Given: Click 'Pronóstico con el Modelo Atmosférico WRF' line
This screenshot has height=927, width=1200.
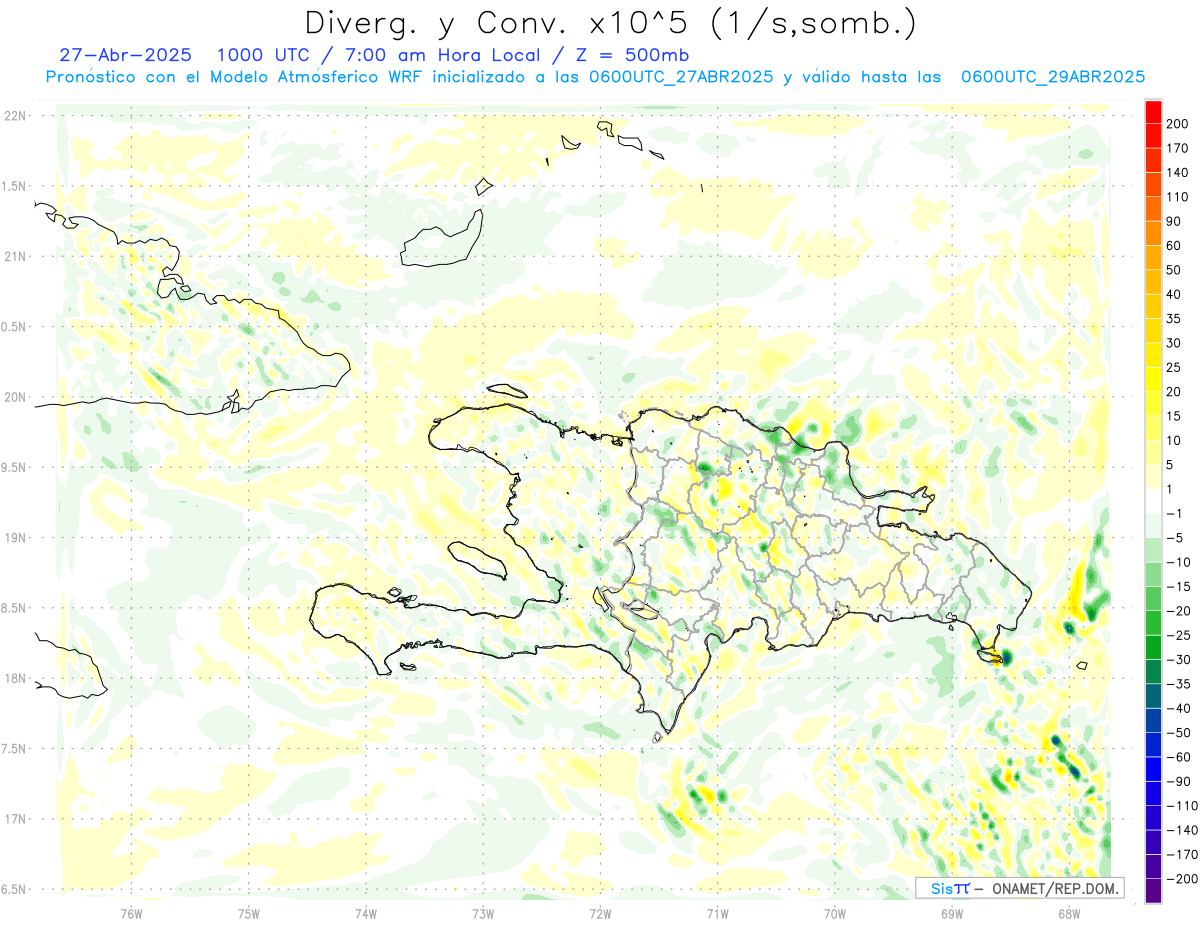Looking at the screenshot, I should (235, 77).
